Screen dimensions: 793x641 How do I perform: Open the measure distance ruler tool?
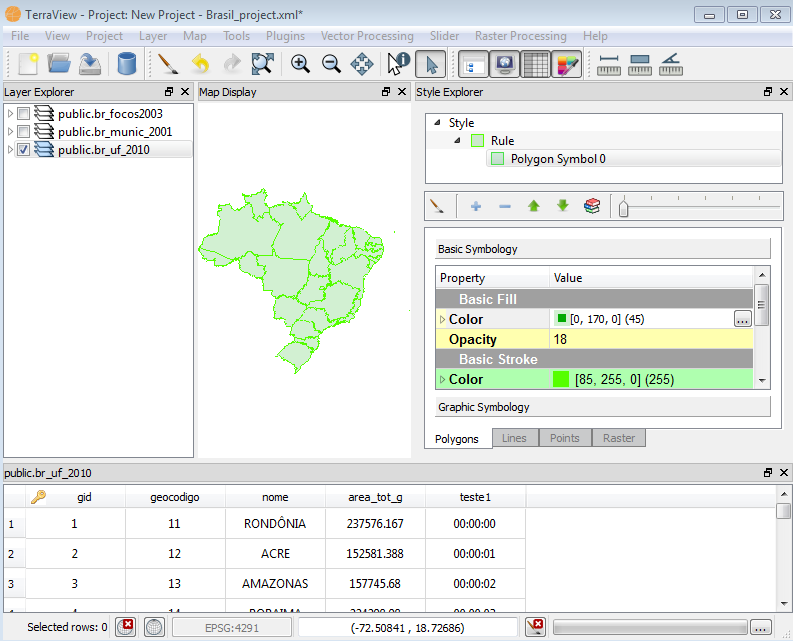pyautogui.click(x=609, y=64)
